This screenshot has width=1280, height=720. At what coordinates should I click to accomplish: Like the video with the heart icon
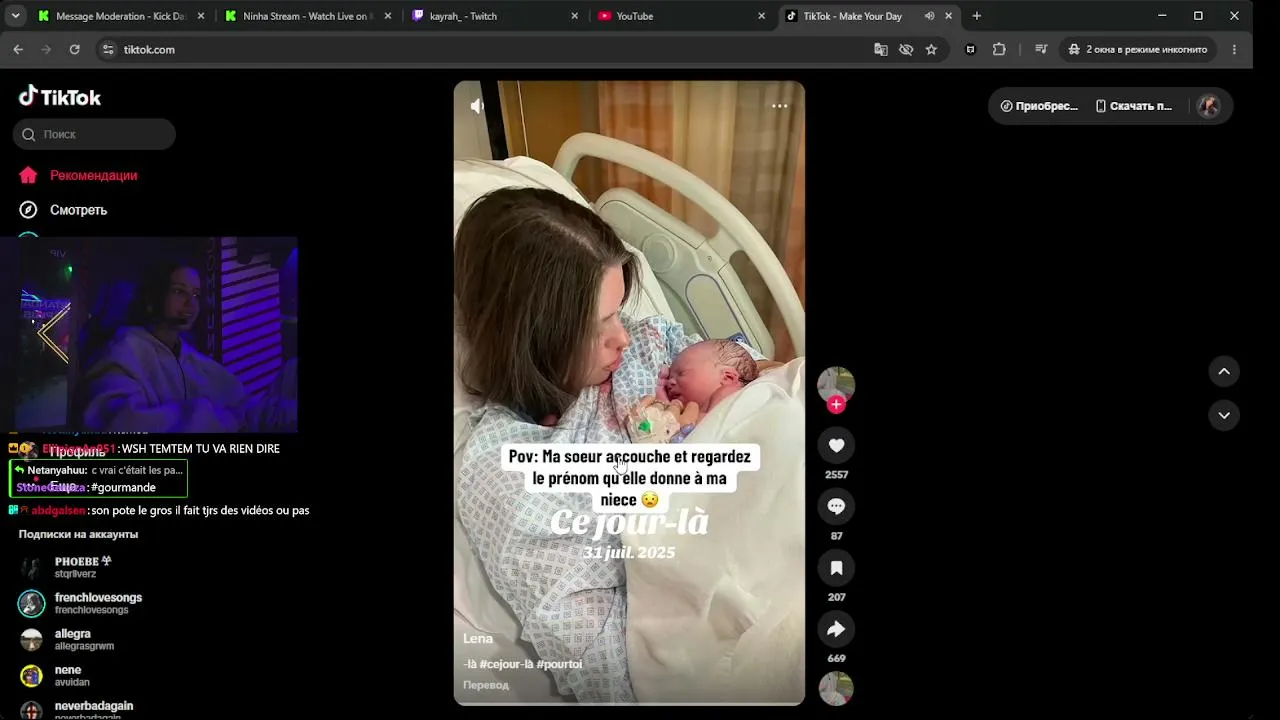click(836, 446)
